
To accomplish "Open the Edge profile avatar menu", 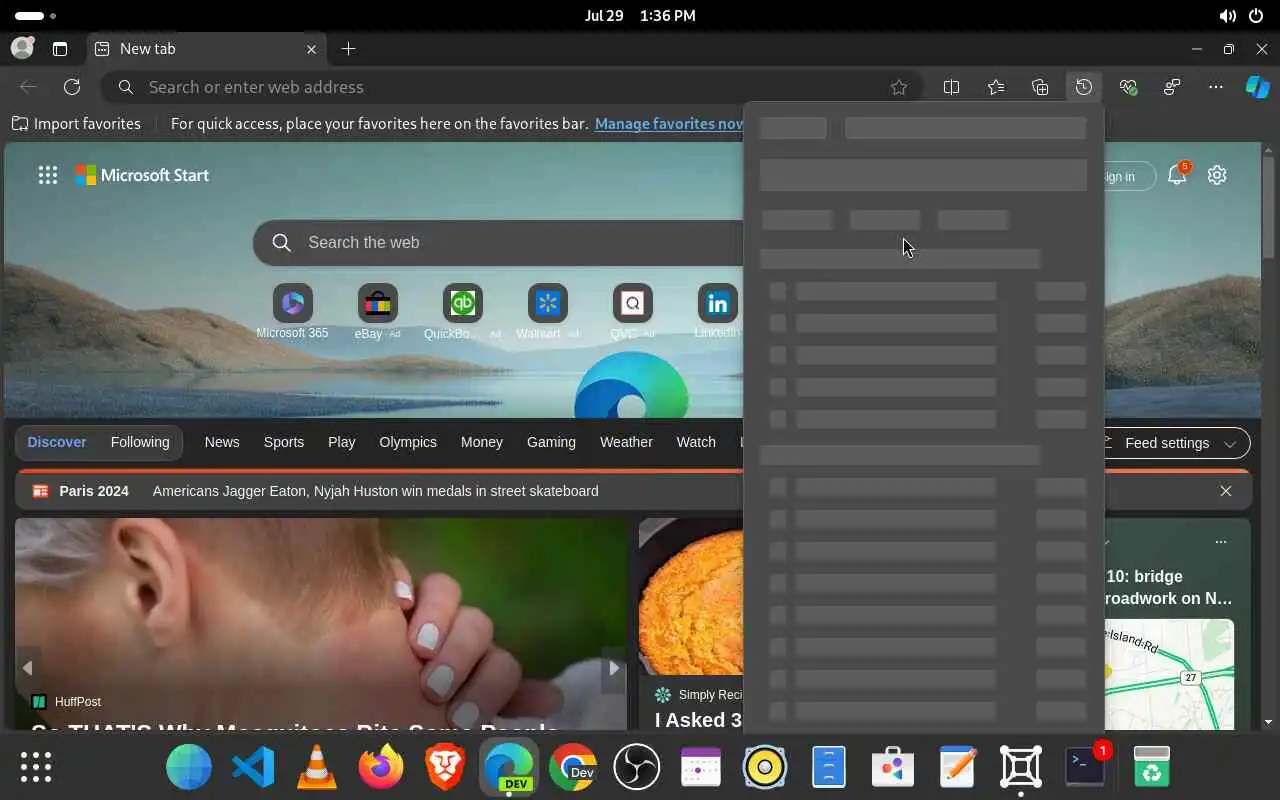I will (x=22, y=48).
